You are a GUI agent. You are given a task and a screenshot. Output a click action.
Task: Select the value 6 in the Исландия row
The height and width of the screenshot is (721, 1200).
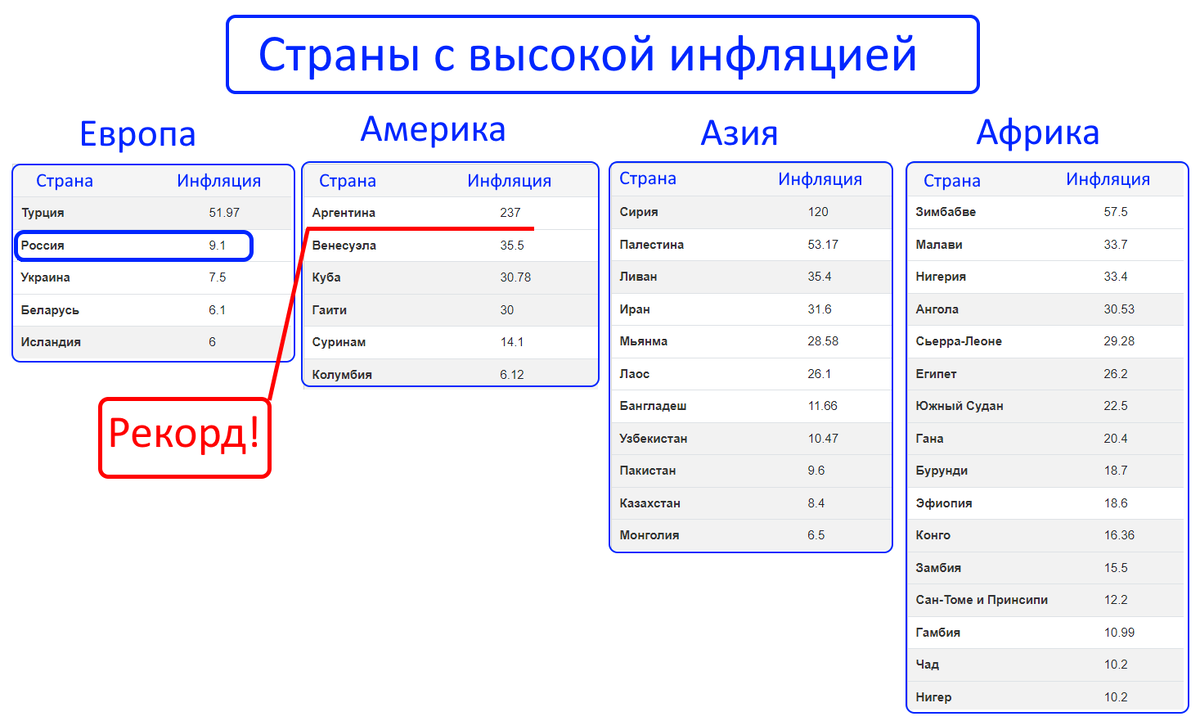pyautogui.click(x=212, y=342)
